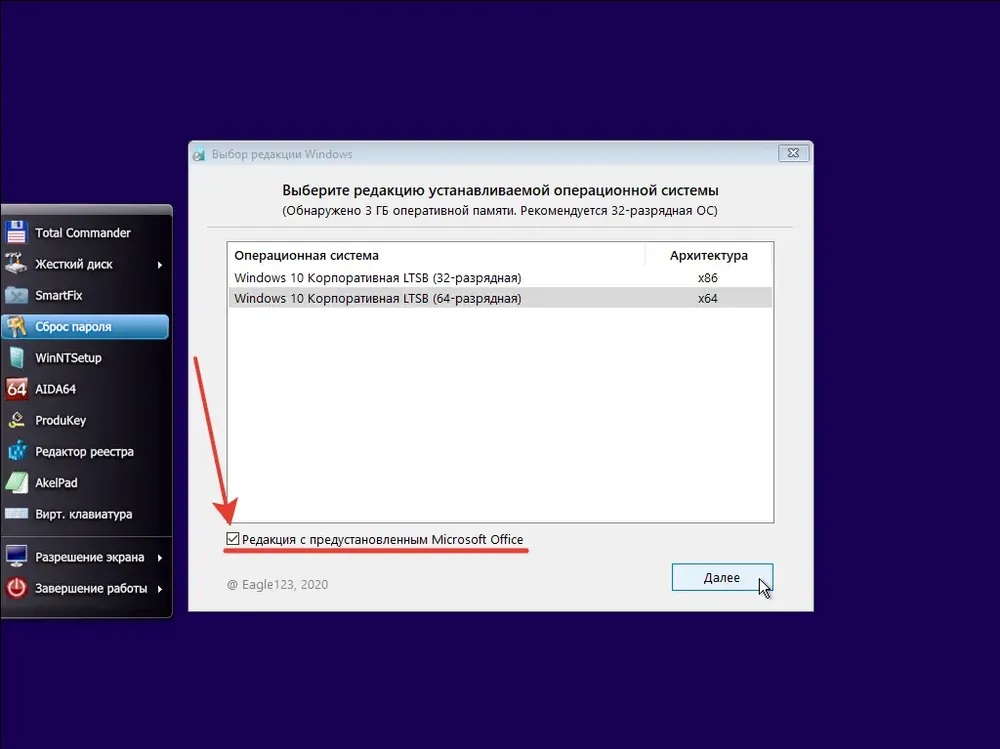Open Редактор реестра cube icon

click(x=17, y=452)
